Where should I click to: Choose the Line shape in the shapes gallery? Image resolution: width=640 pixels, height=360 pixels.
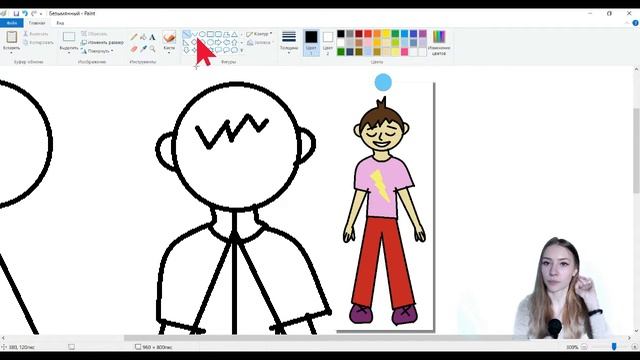click(x=186, y=34)
